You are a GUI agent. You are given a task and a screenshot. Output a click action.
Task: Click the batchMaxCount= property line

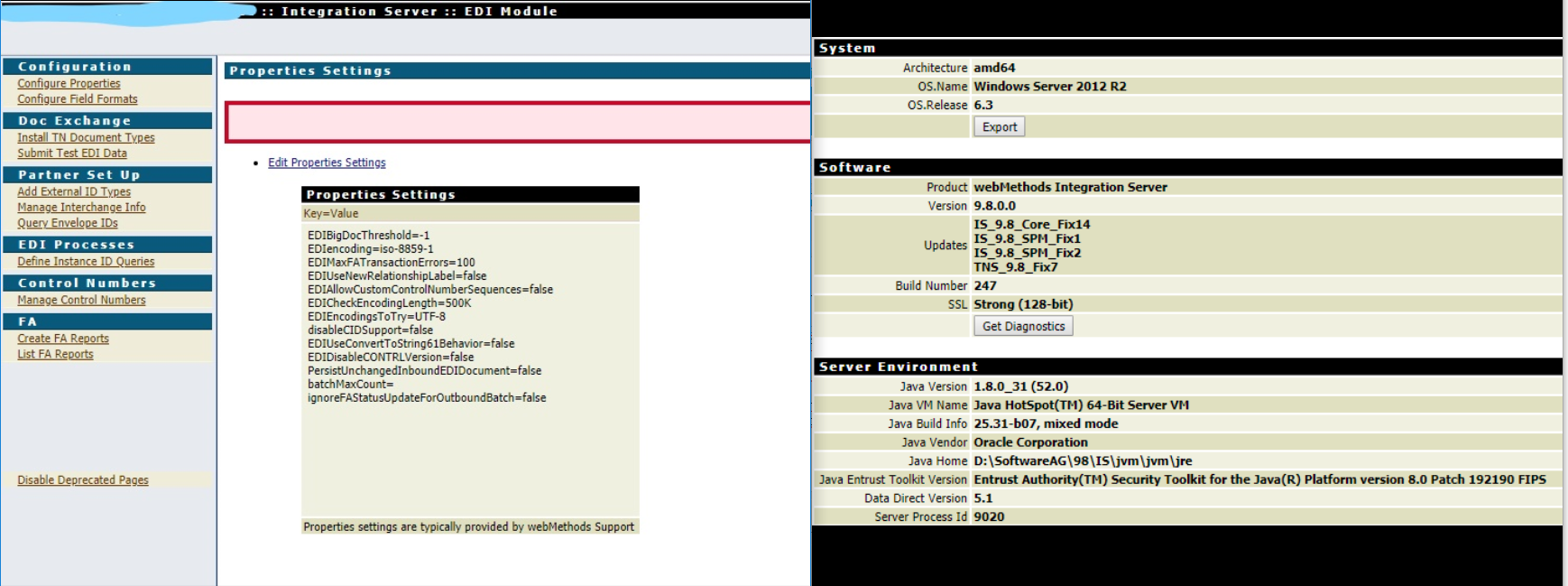pyautogui.click(x=350, y=385)
